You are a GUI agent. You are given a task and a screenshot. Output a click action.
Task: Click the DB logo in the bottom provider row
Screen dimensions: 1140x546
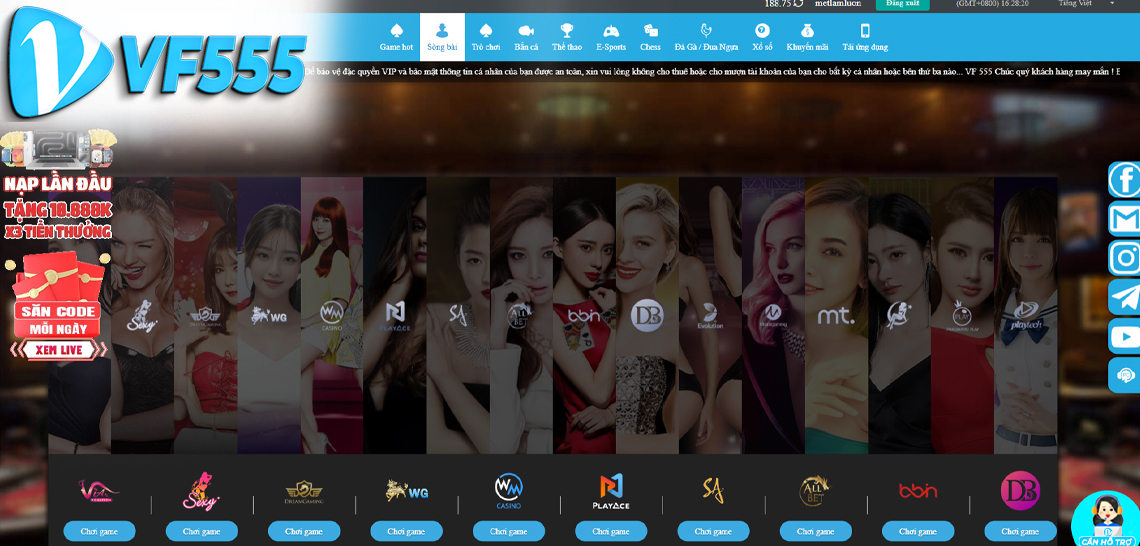click(x=1020, y=491)
